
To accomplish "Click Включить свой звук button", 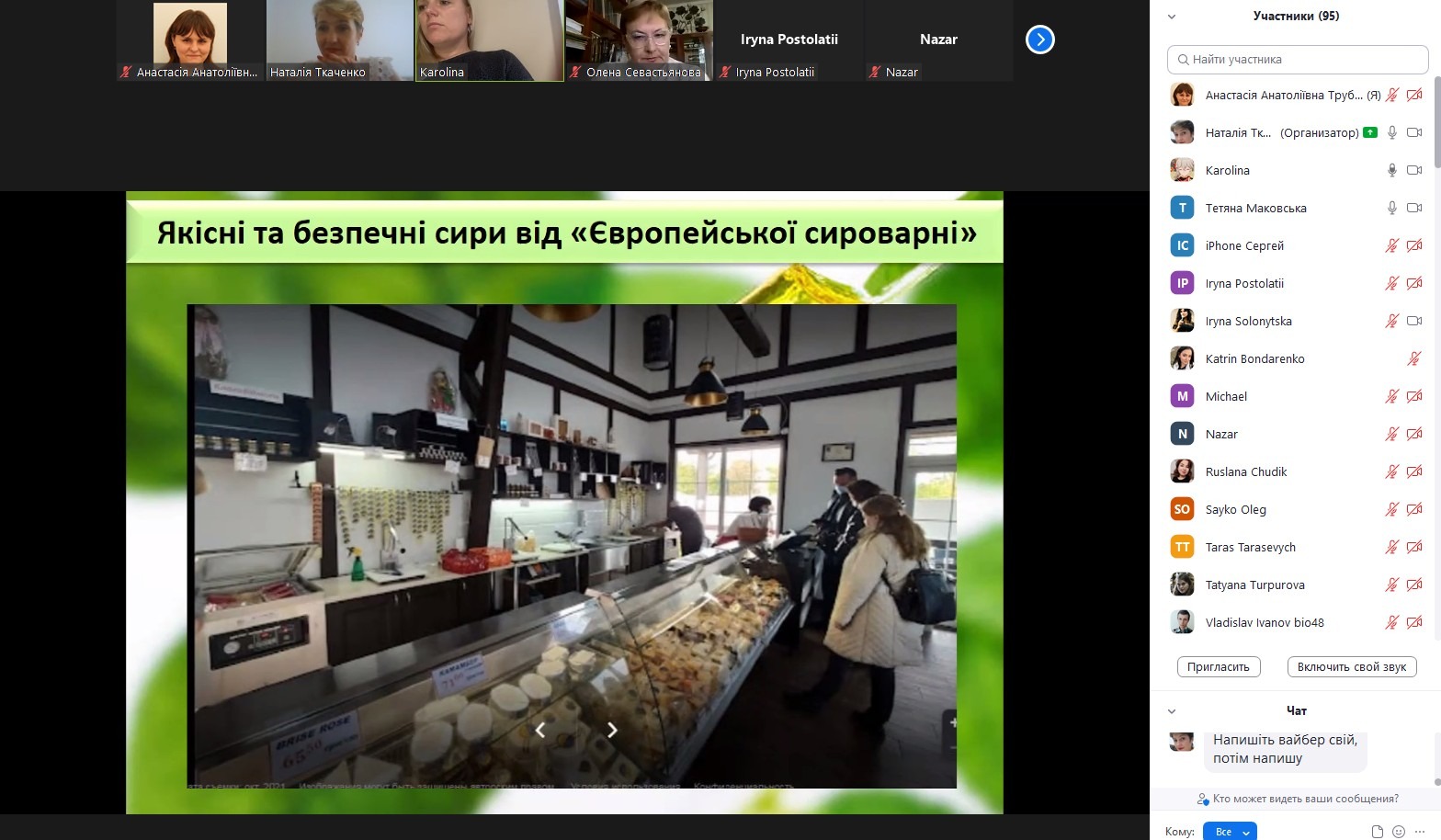I will (1352, 666).
